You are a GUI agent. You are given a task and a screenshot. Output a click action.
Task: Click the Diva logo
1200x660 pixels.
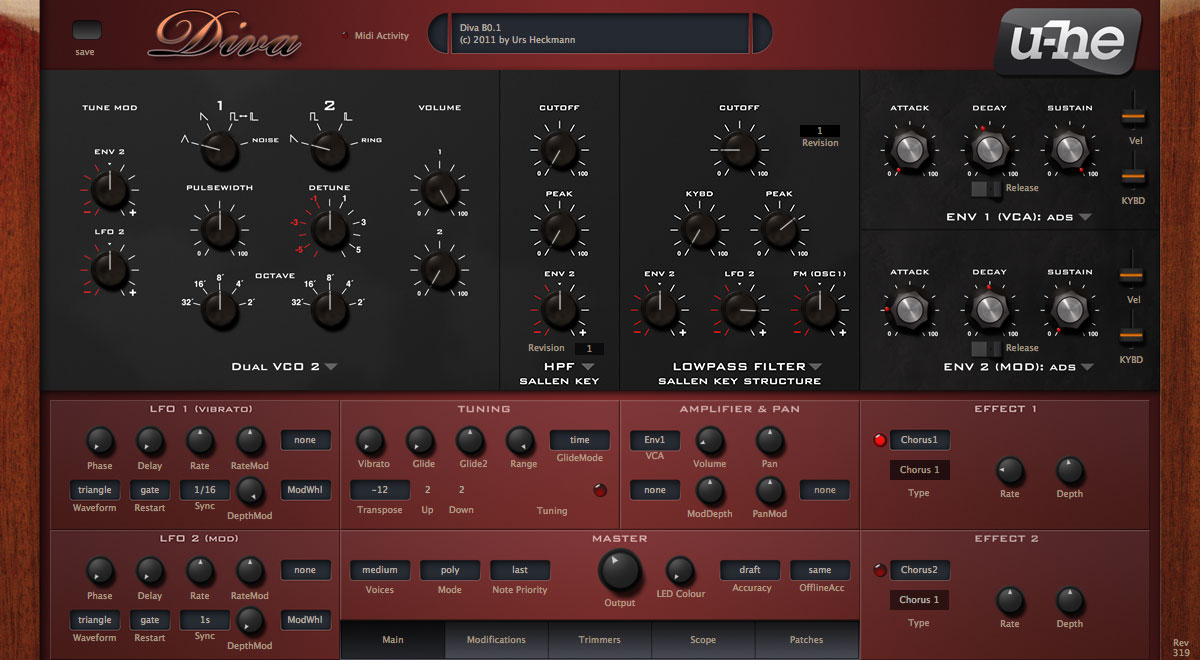(226, 36)
